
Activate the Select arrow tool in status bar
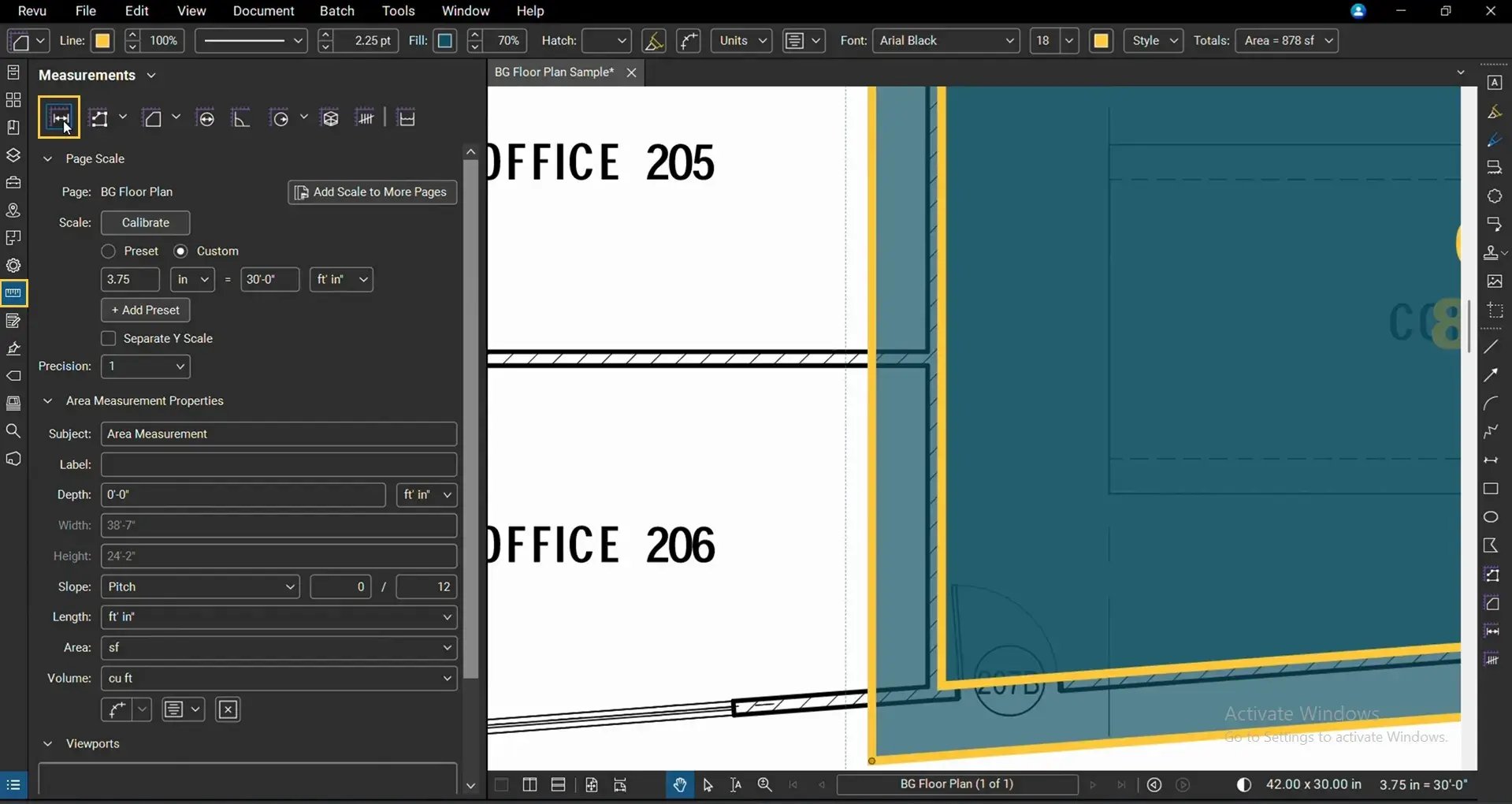(708, 785)
